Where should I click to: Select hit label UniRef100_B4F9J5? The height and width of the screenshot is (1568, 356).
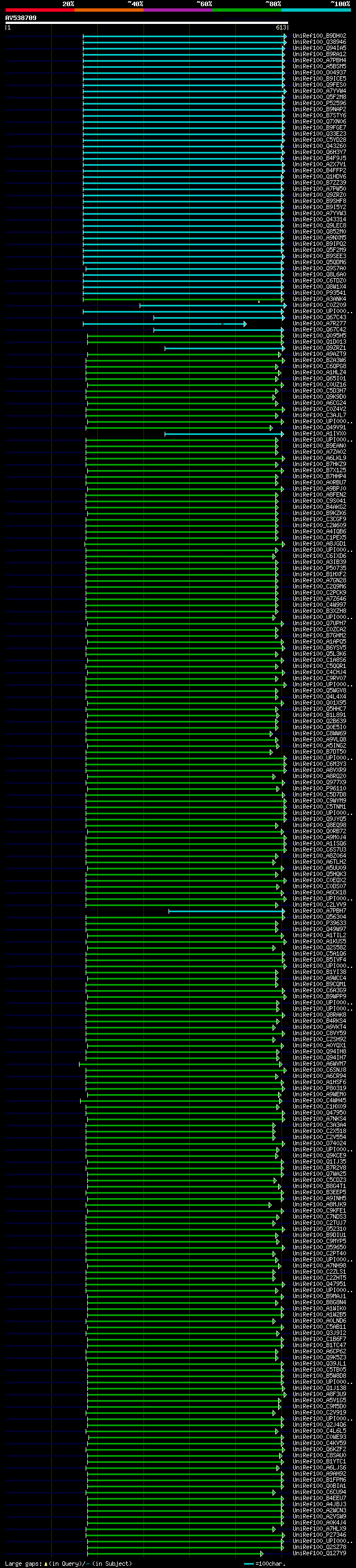click(319, 159)
